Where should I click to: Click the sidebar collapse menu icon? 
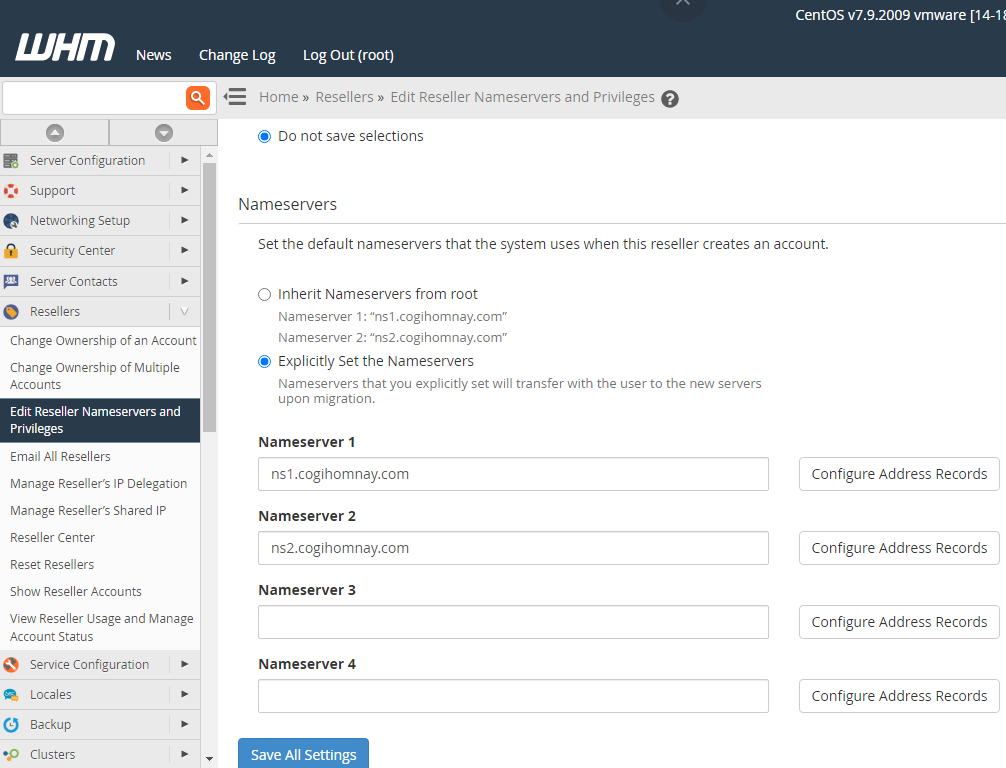click(x=235, y=97)
